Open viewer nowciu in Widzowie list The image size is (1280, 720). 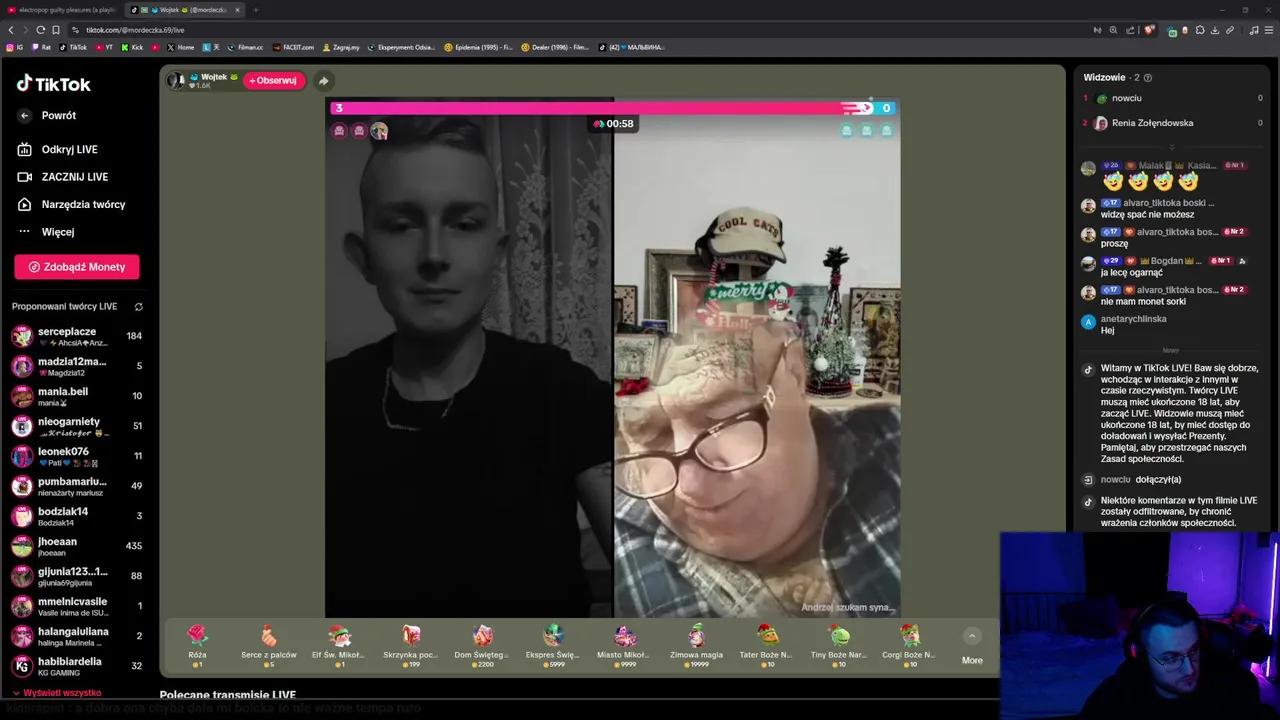click(1172, 98)
